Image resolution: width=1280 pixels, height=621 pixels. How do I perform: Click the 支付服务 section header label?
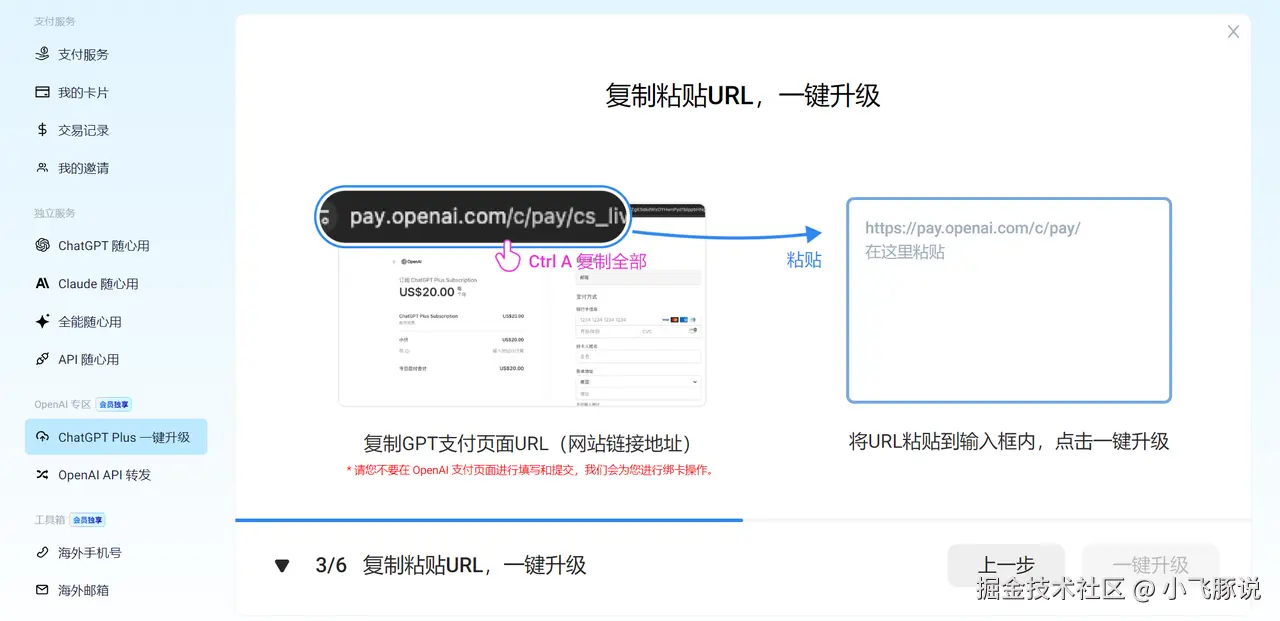(x=55, y=21)
